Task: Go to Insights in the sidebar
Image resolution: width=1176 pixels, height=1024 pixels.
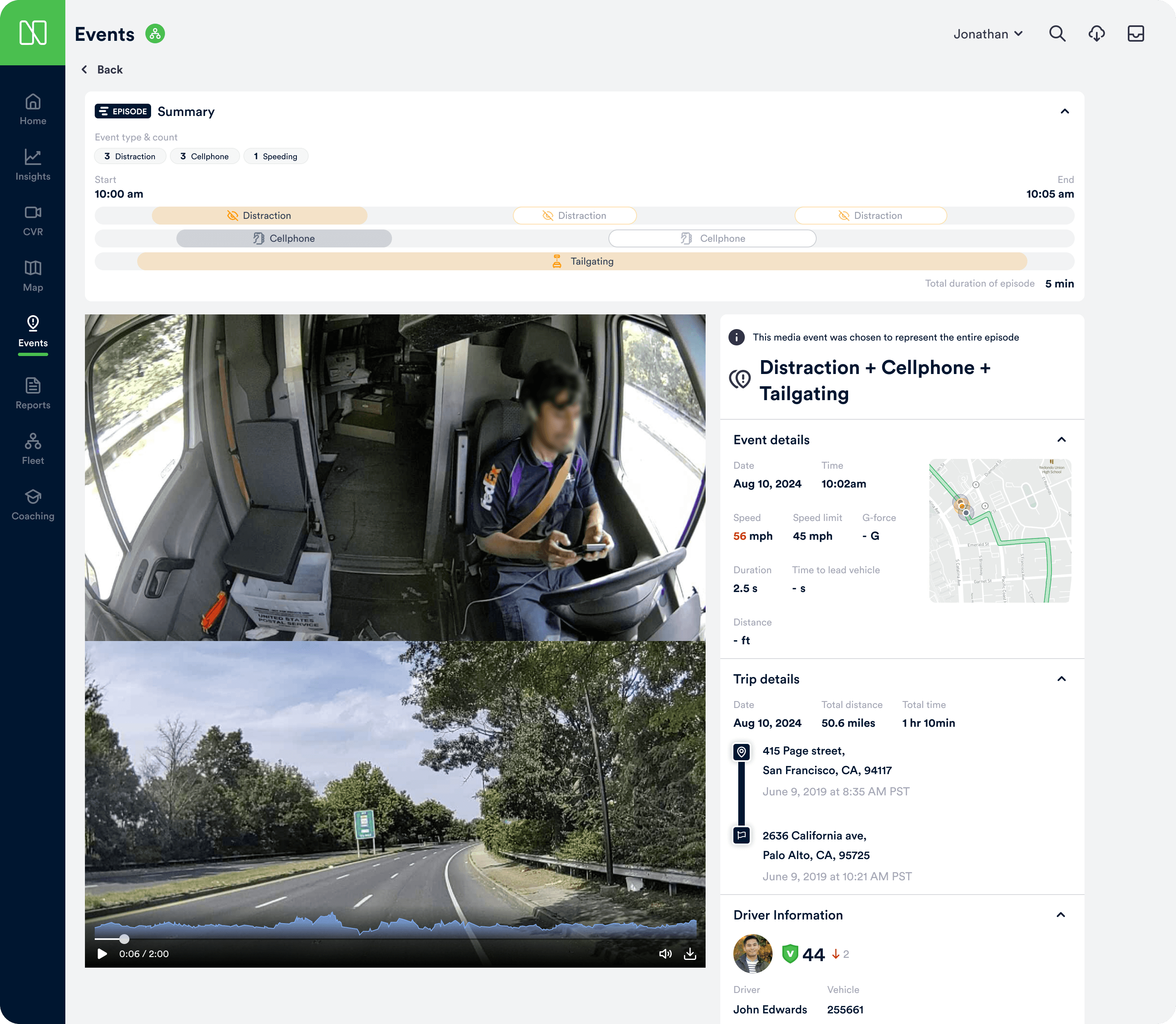Action: tap(33, 165)
